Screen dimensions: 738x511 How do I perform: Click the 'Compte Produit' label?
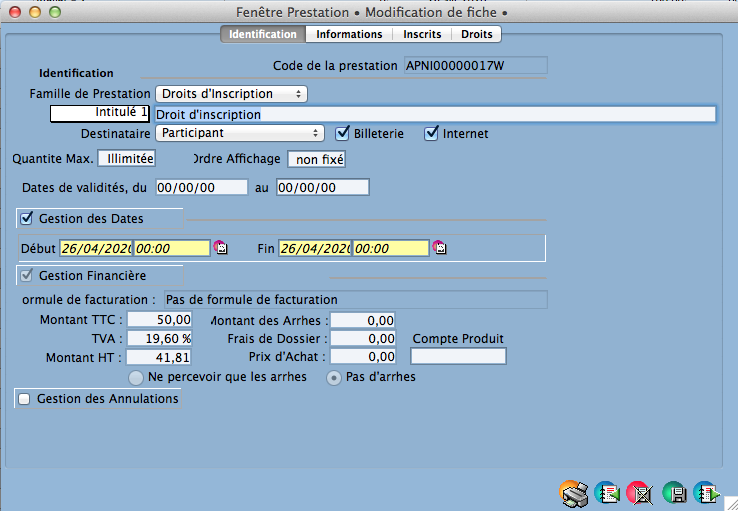point(458,338)
